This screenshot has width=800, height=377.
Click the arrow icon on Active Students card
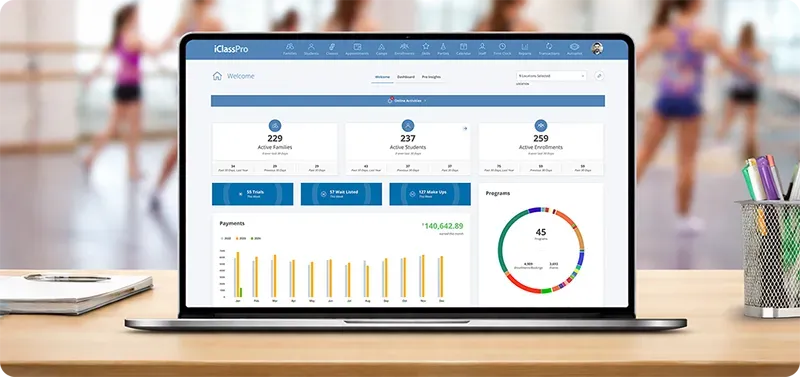(x=465, y=129)
